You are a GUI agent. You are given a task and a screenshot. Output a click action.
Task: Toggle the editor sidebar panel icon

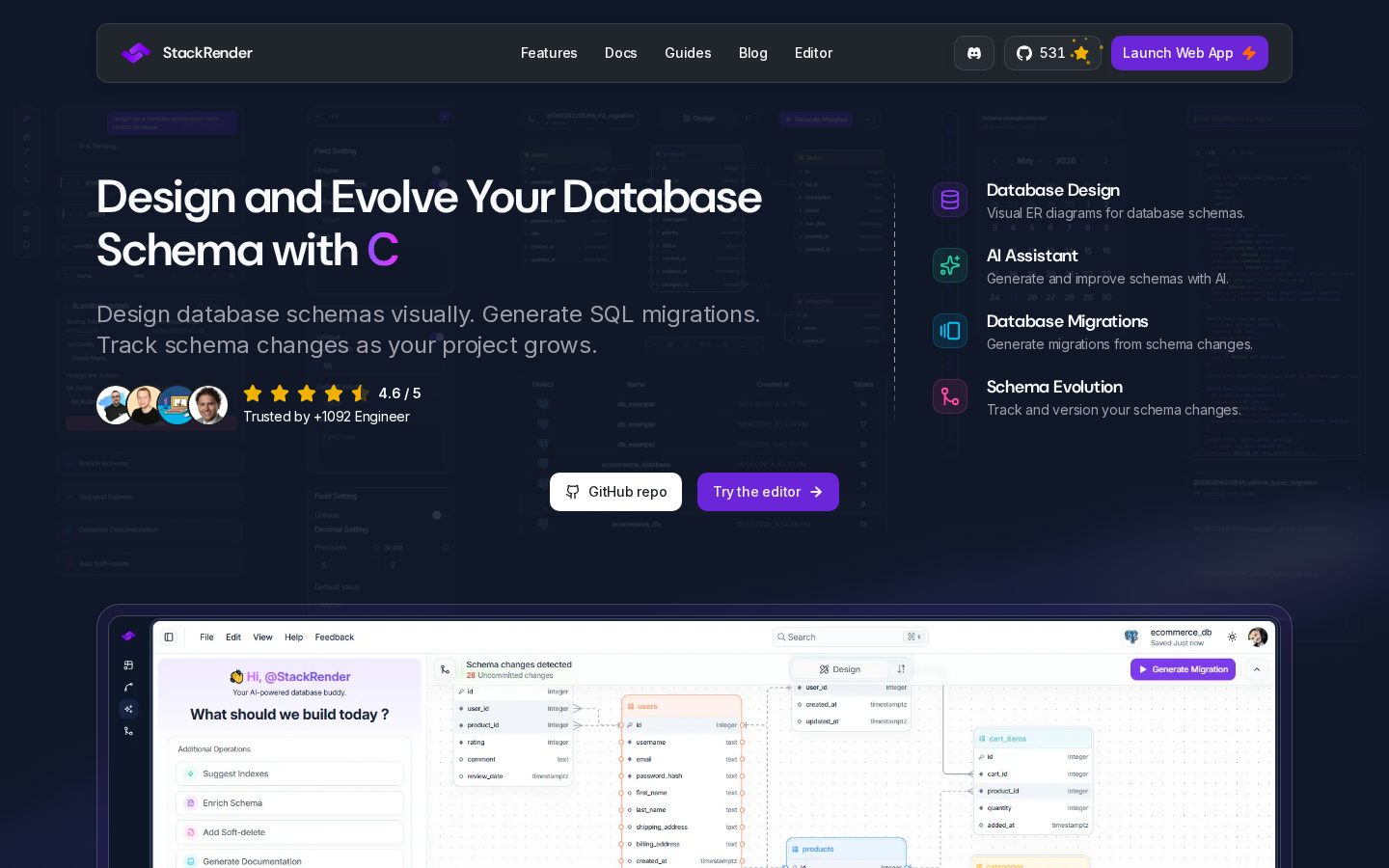pos(169,637)
